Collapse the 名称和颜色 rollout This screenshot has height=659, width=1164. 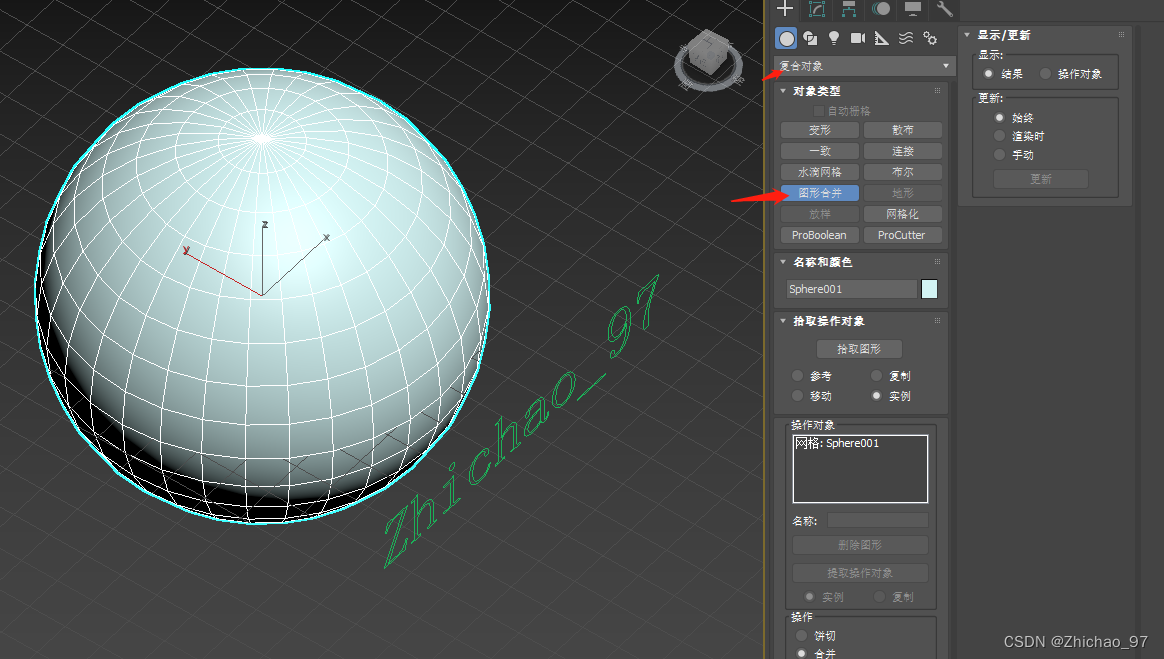click(x=783, y=262)
